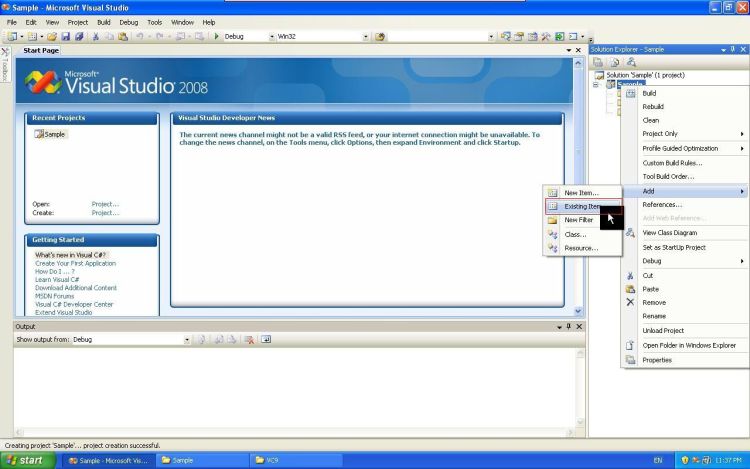Open the MSDN Forums link
The image size is (750, 469).
pos(55,296)
